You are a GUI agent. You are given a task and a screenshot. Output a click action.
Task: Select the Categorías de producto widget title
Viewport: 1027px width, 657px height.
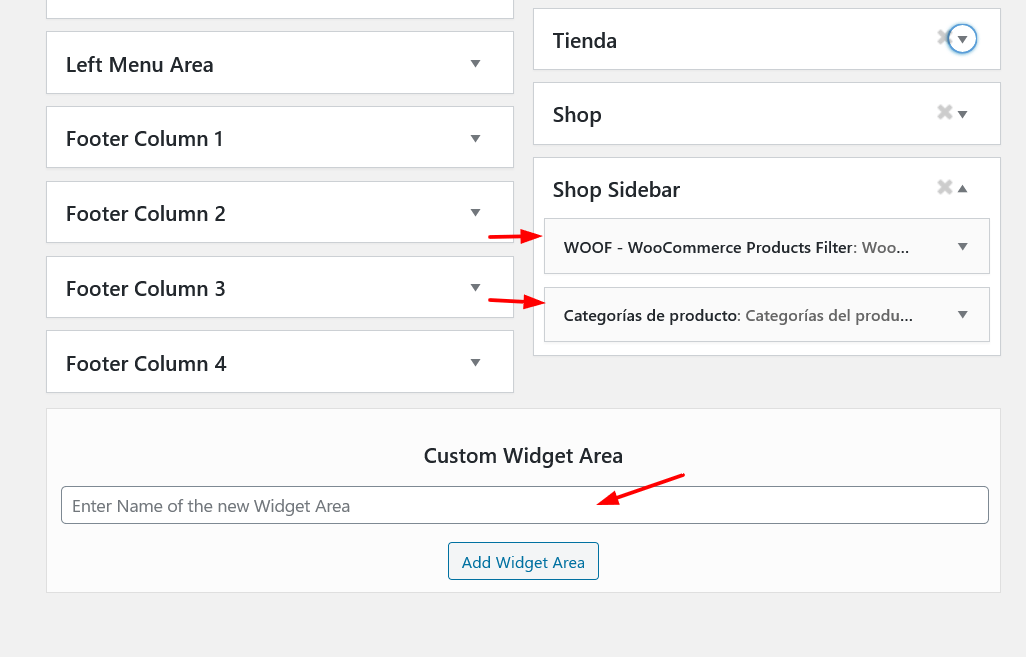[652, 316]
